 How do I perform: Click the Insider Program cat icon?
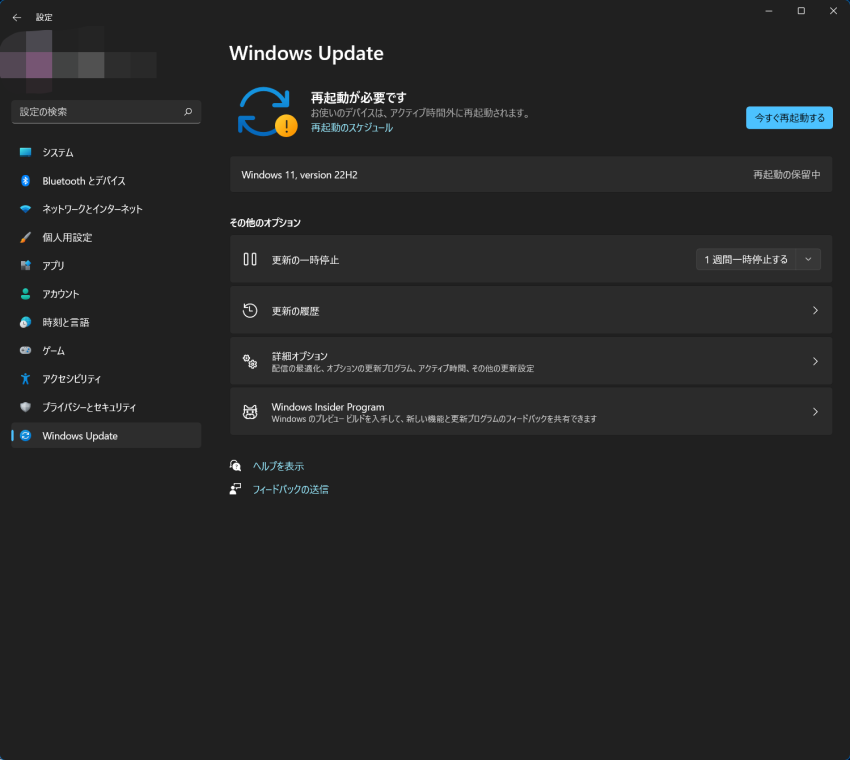point(250,411)
